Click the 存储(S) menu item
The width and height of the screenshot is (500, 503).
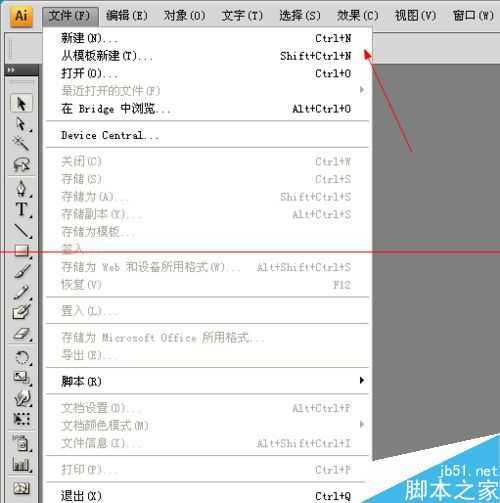point(207,179)
